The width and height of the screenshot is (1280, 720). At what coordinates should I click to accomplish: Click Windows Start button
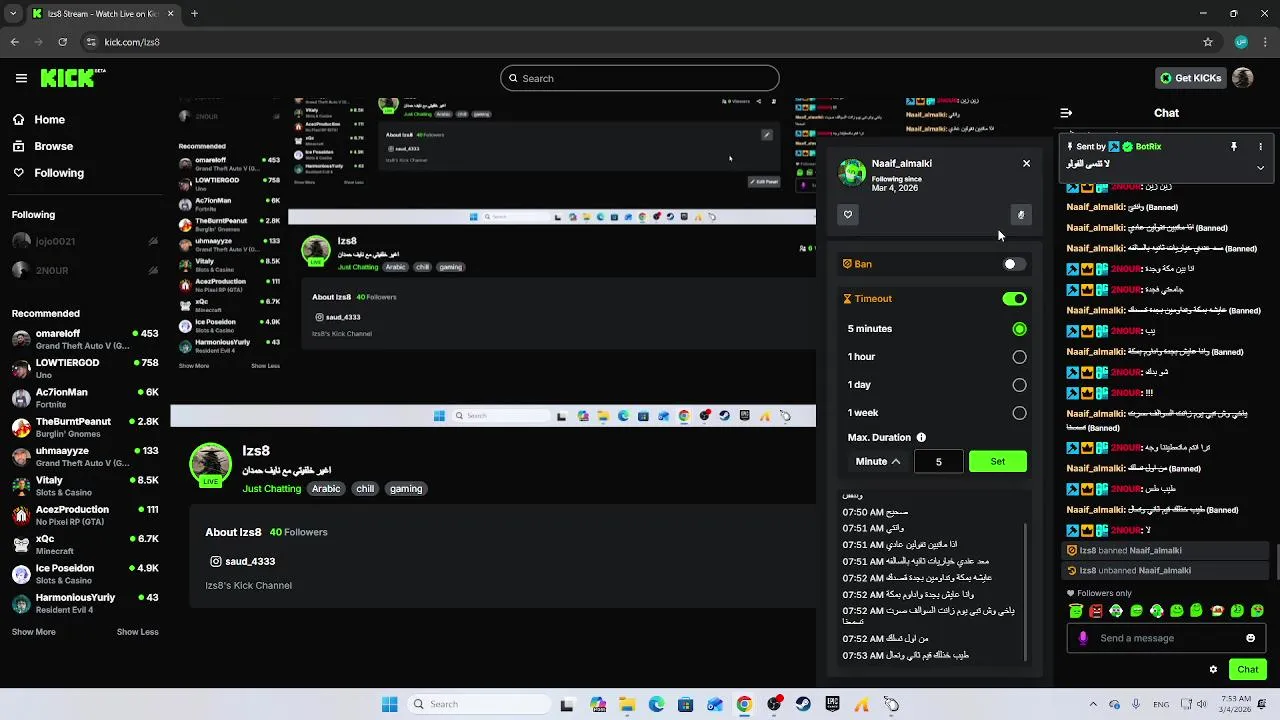coord(389,704)
